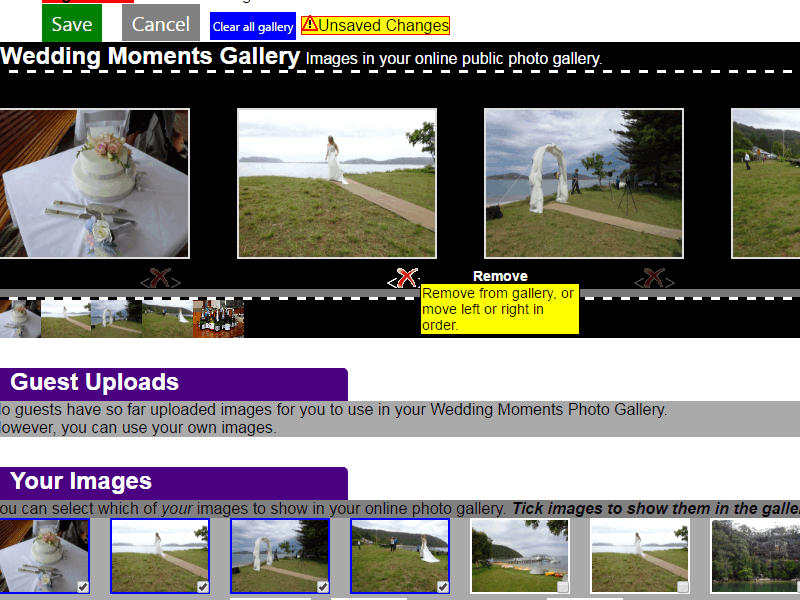Untick the bride-on-lawn image checkbox

[442, 587]
